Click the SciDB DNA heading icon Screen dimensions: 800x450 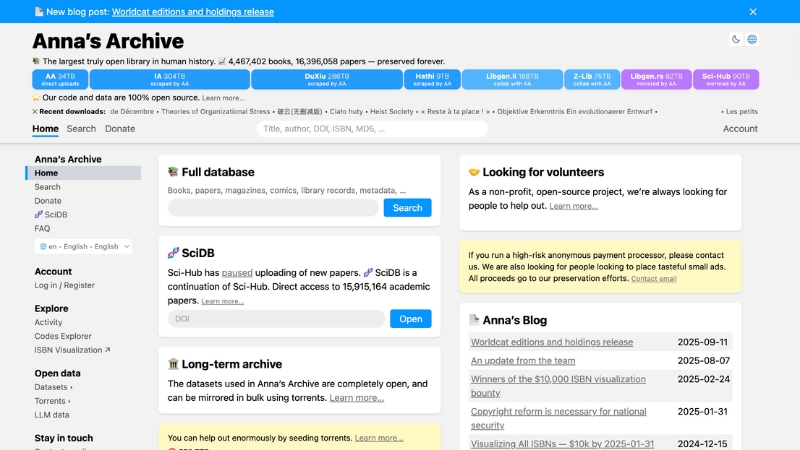tap(173, 253)
